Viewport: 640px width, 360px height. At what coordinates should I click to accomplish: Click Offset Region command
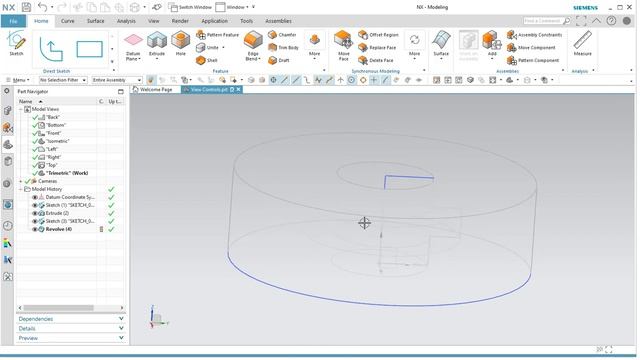pos(378,35)
